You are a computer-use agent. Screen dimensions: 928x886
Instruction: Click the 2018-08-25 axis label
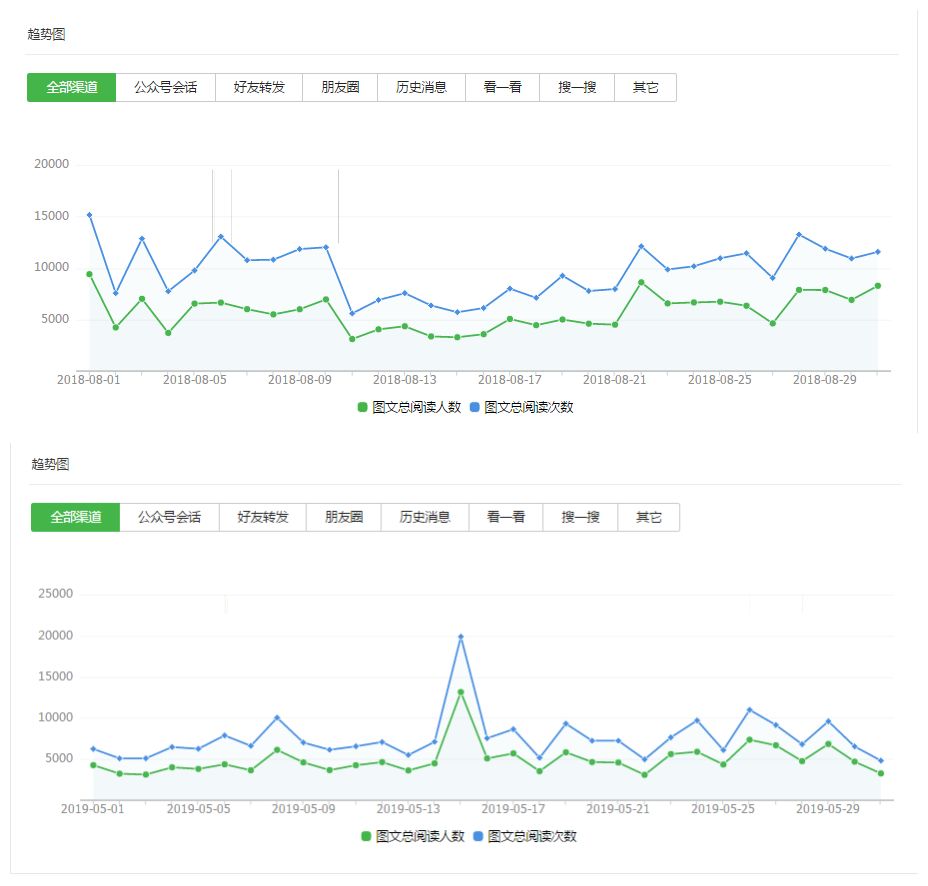(720, 380)
